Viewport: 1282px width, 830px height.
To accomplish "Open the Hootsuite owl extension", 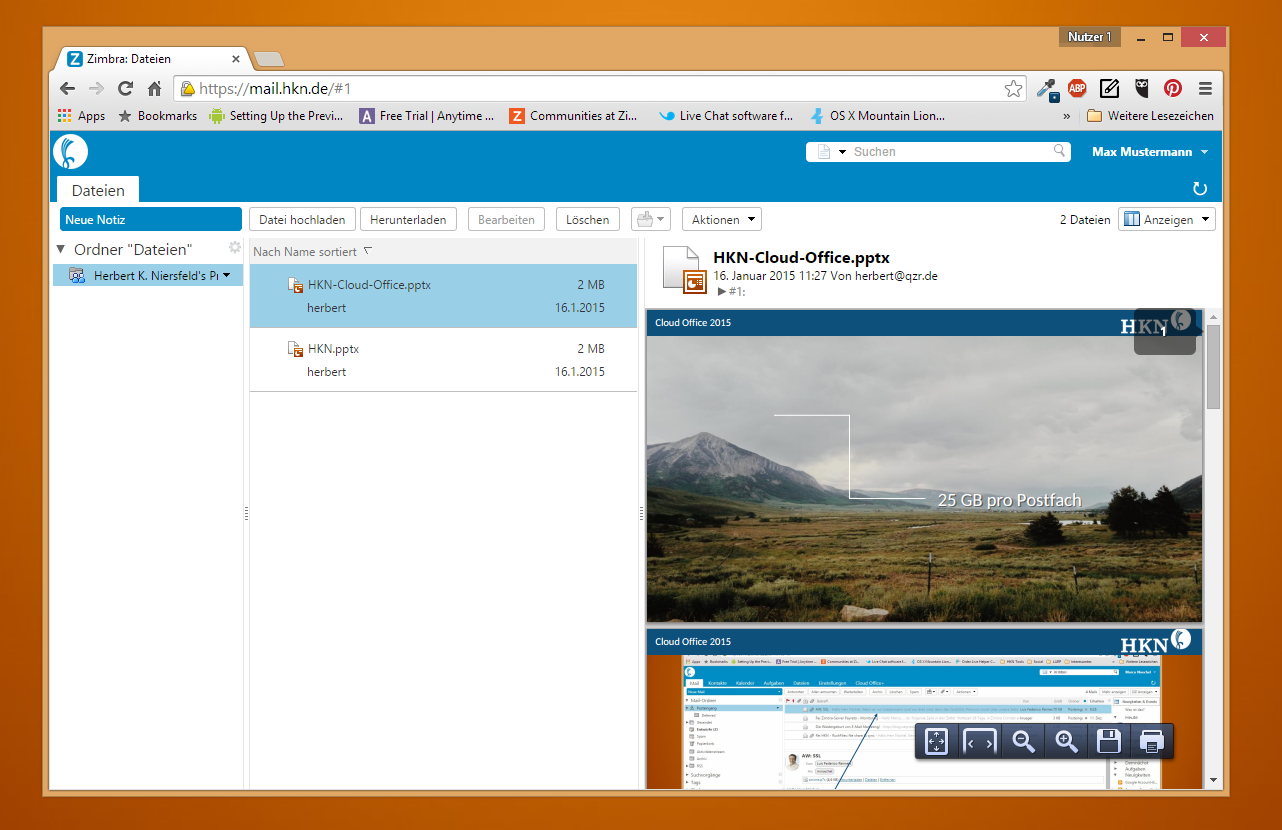I will pos(1141,88).
